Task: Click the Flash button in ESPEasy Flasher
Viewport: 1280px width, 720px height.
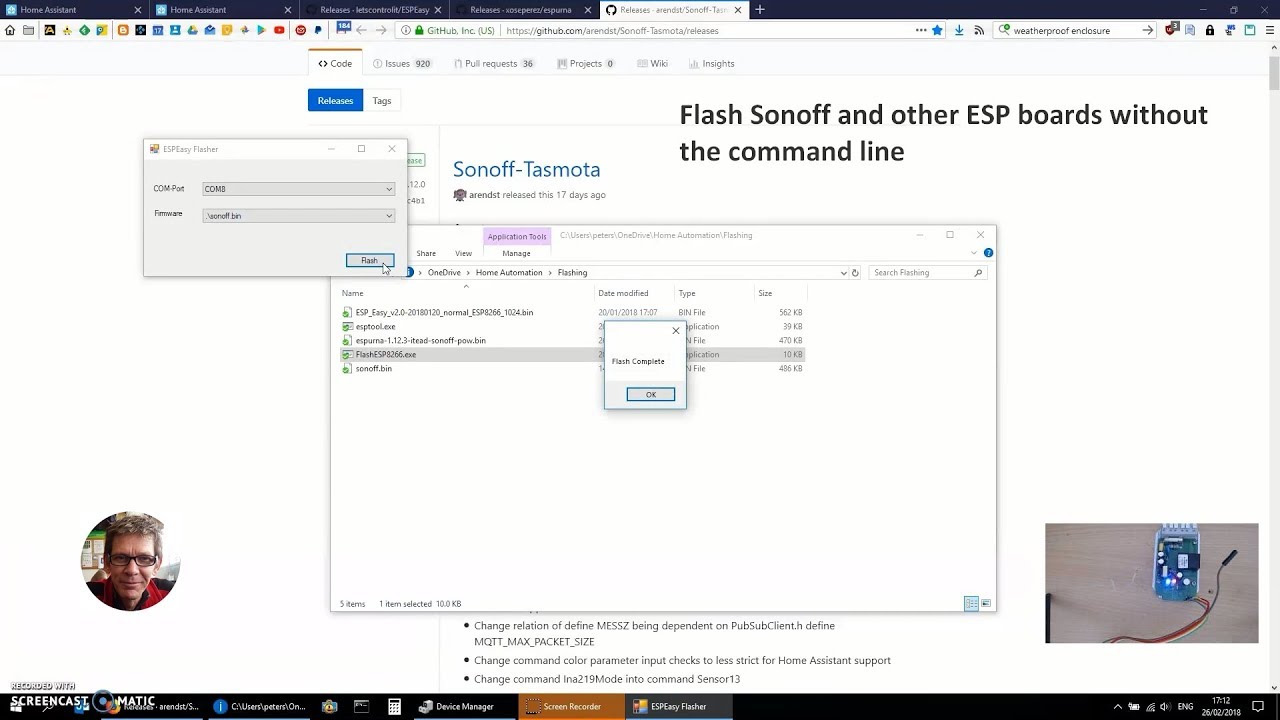Action: pos(369,260)
